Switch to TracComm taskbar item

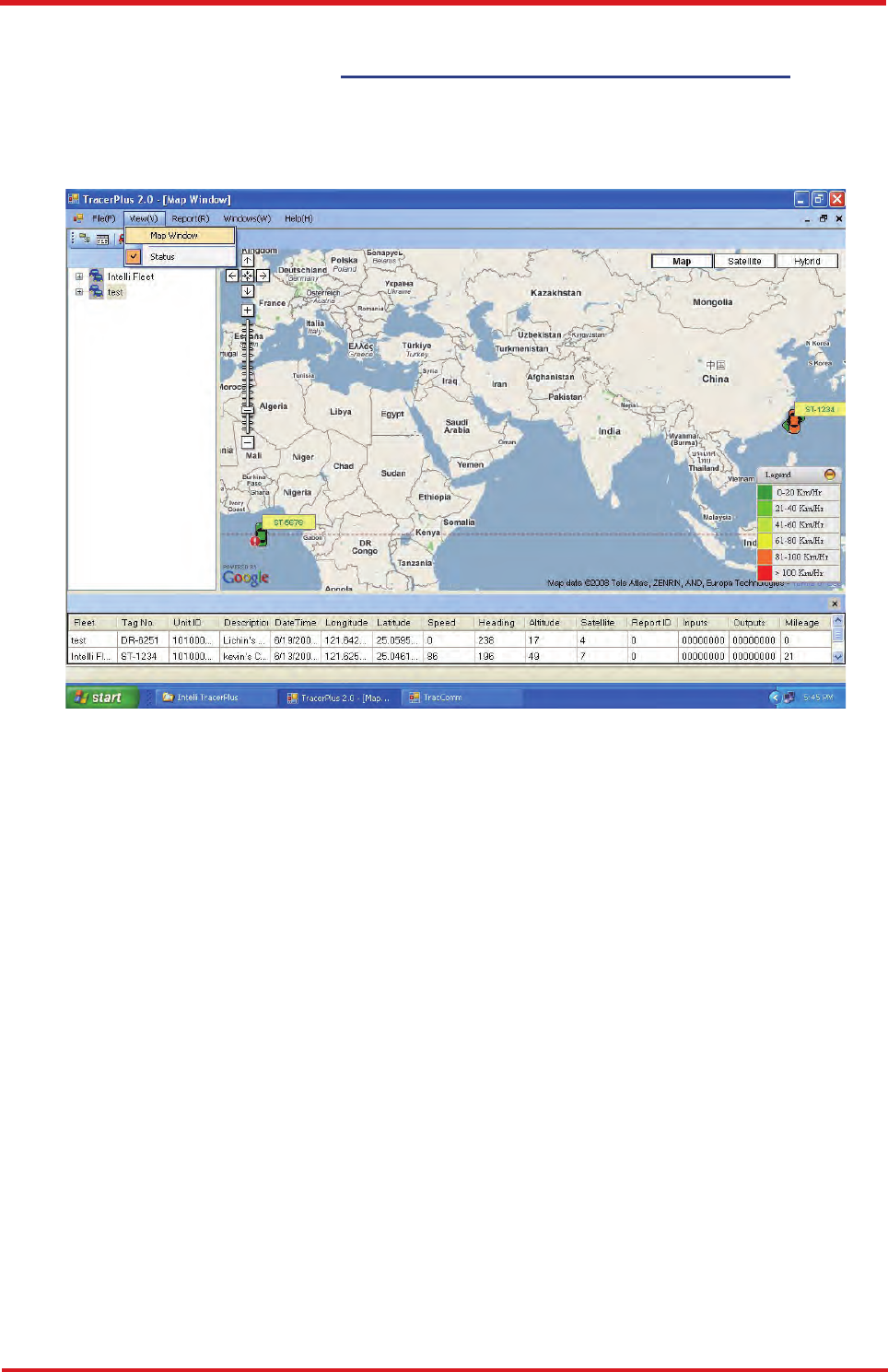(461, 698)
